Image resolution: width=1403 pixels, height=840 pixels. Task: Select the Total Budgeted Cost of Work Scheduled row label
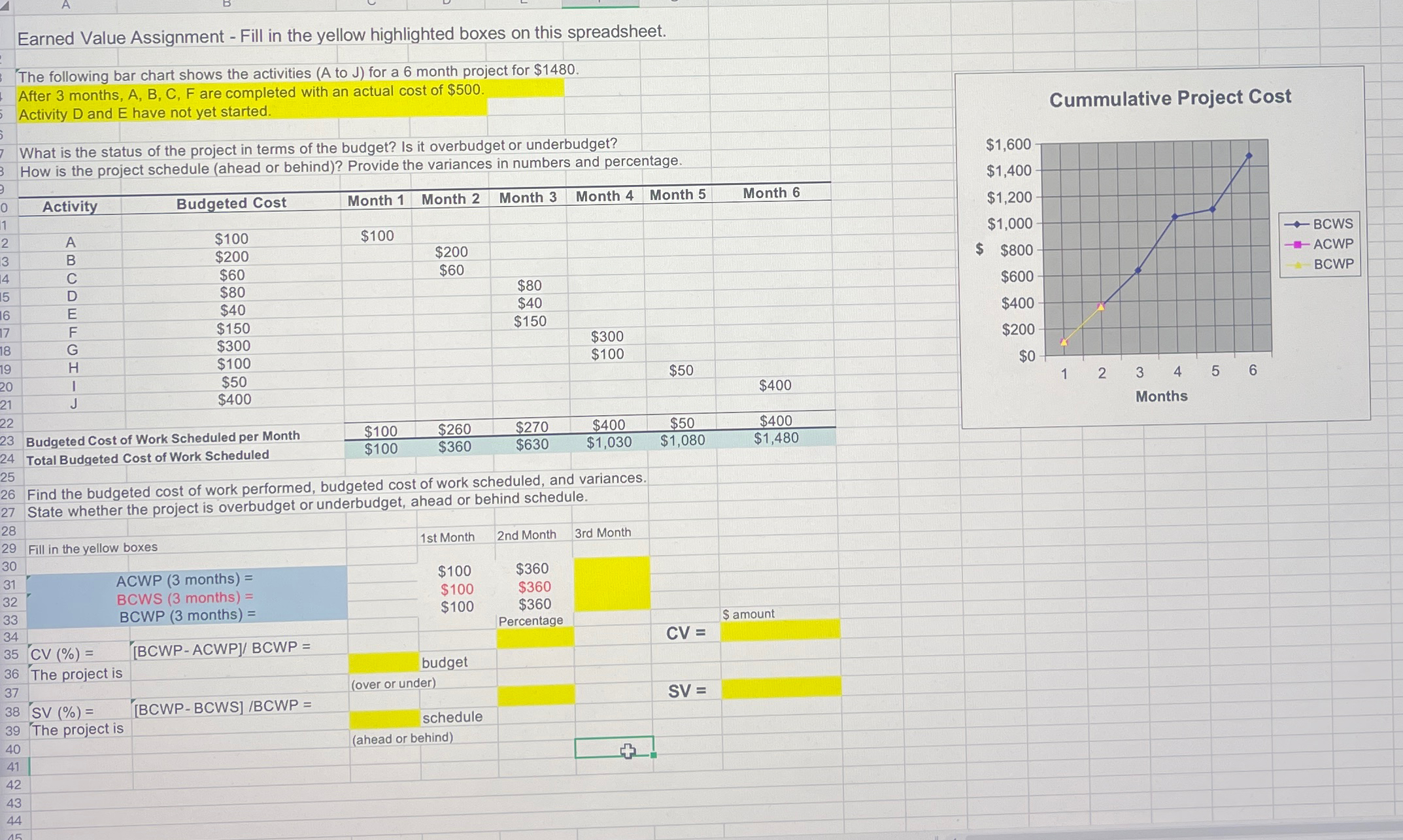[148, 456]
